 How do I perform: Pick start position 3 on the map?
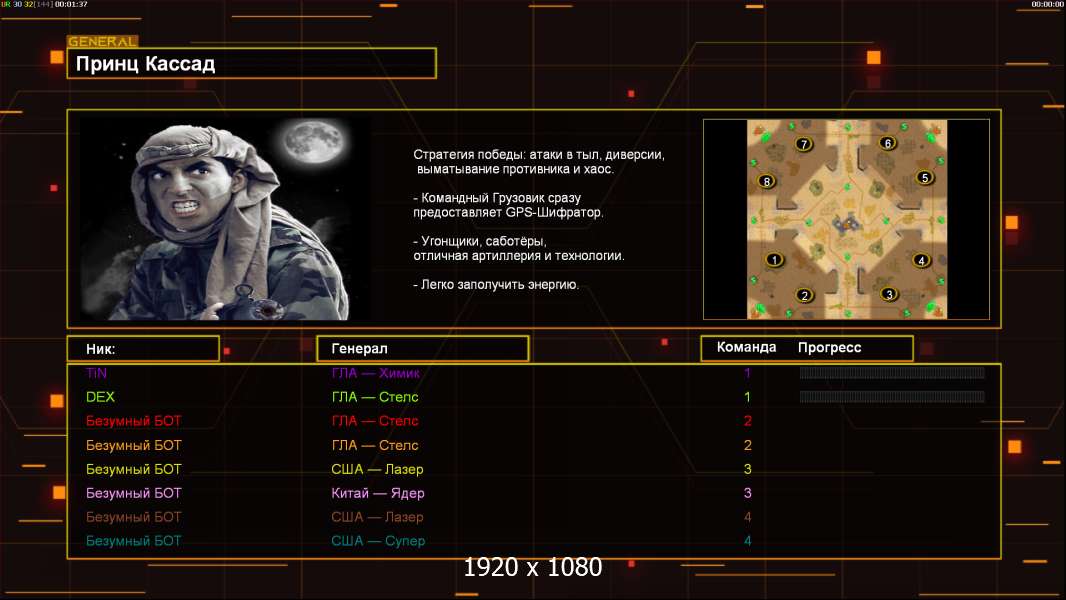point(889,294)
